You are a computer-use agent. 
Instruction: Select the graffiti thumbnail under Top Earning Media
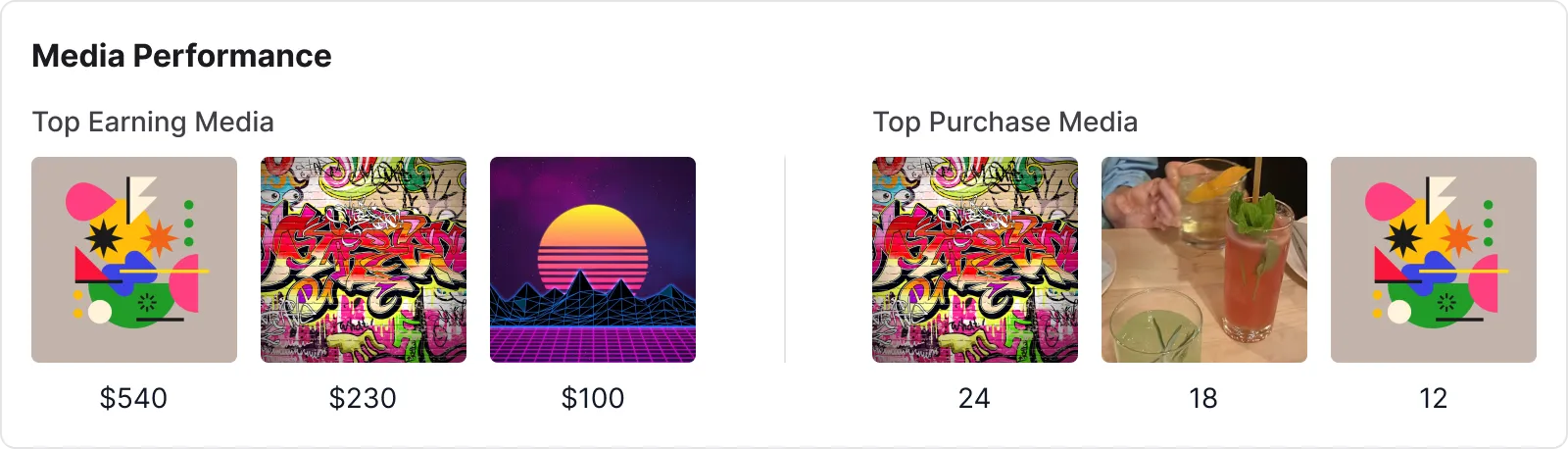tap(364, 260)
